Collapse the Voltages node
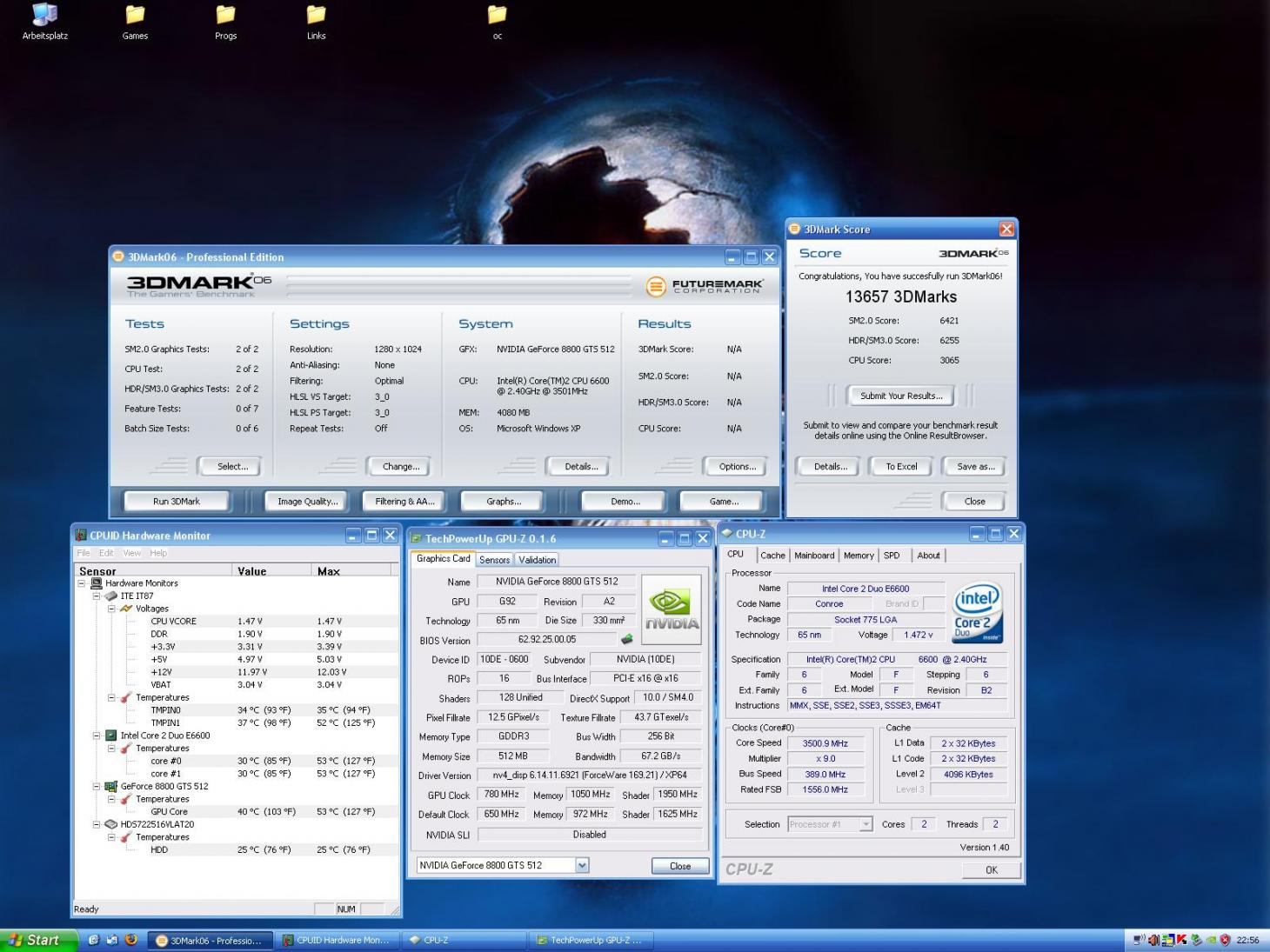Screen dimensions: 1270x952 point(111,609)
